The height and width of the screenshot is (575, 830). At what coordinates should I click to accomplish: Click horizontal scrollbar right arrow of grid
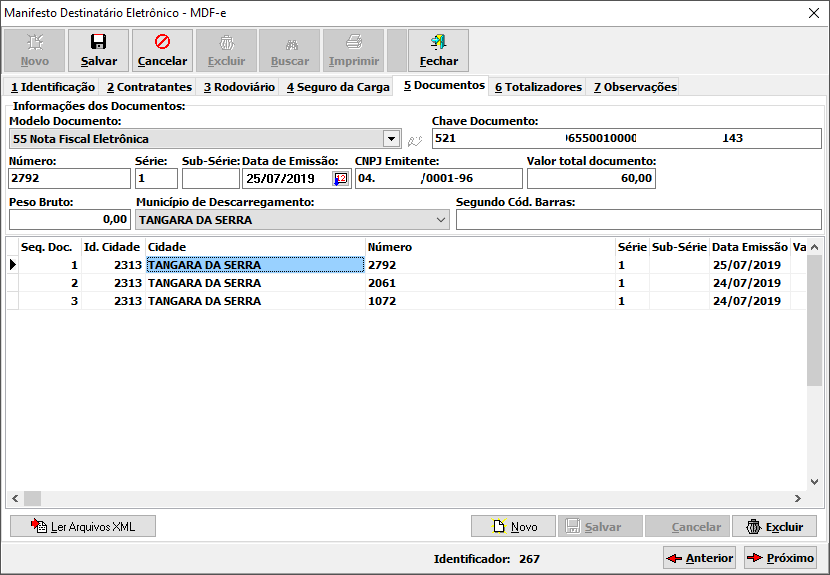(798, 499)
